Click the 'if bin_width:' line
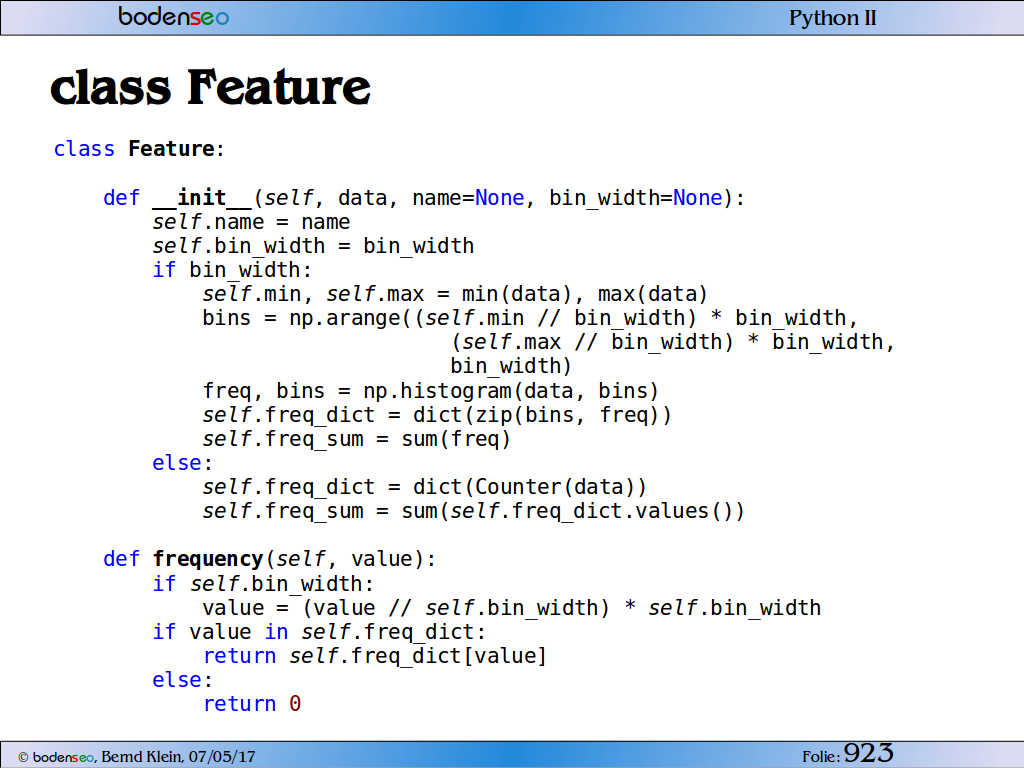Image resolution: width=1024 pixels, height=768 pixels. point(232,270)
